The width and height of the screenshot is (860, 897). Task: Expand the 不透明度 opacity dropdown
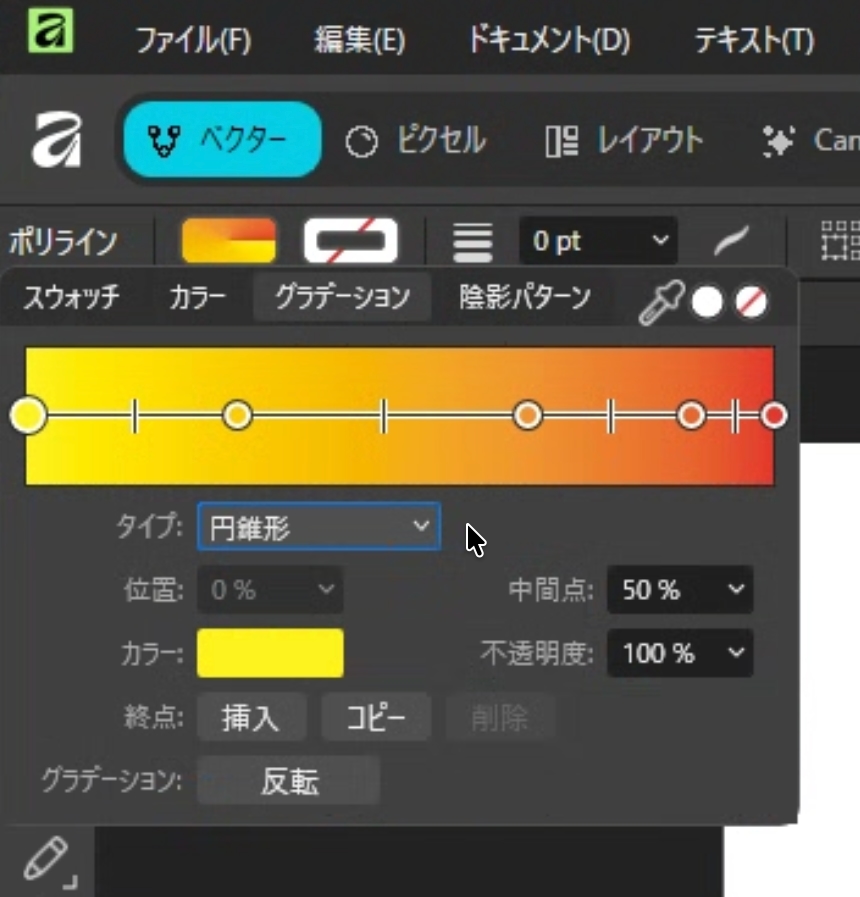(x=680, y=654)
